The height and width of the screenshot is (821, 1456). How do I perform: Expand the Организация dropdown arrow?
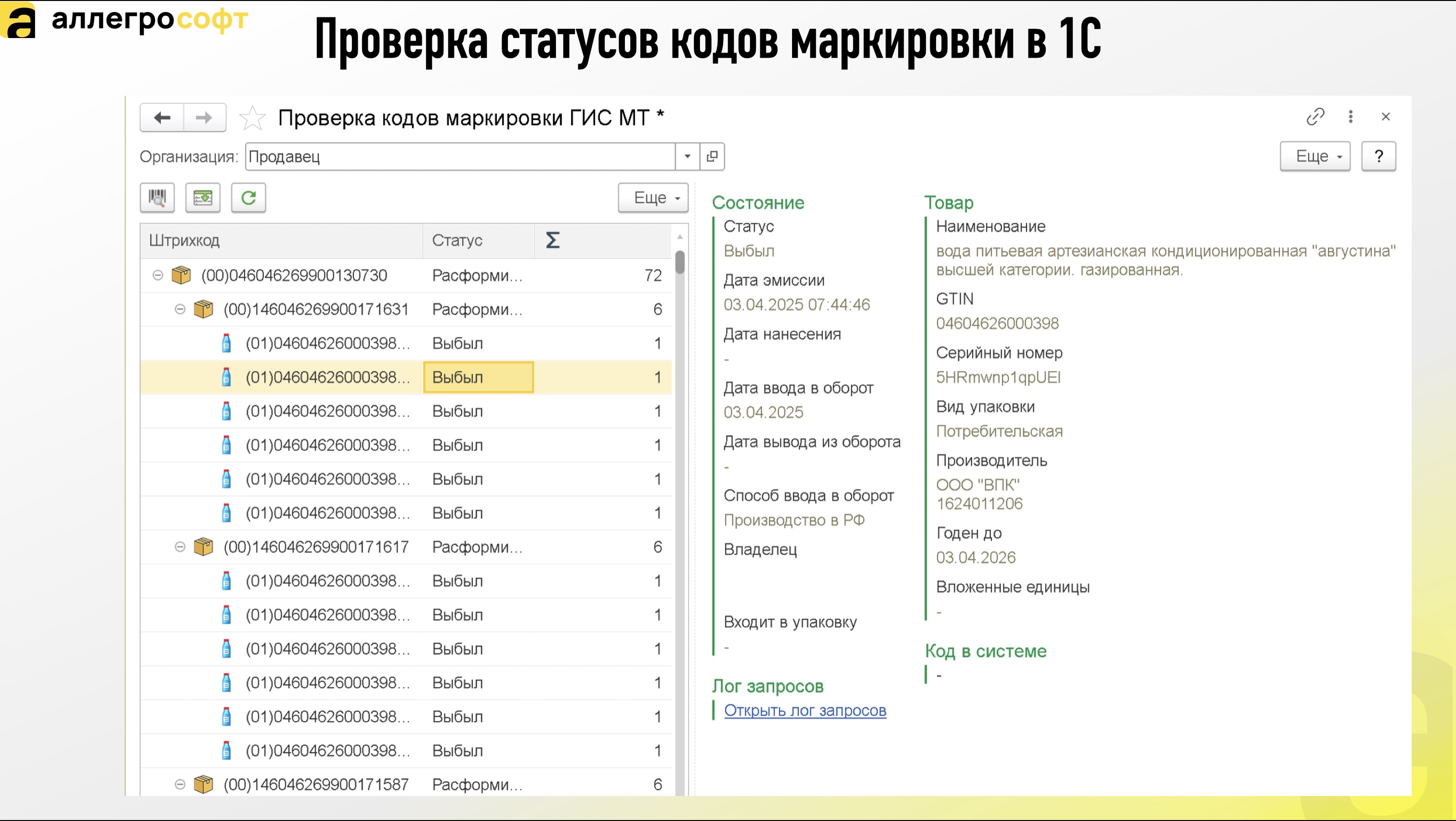coord(687,156)
